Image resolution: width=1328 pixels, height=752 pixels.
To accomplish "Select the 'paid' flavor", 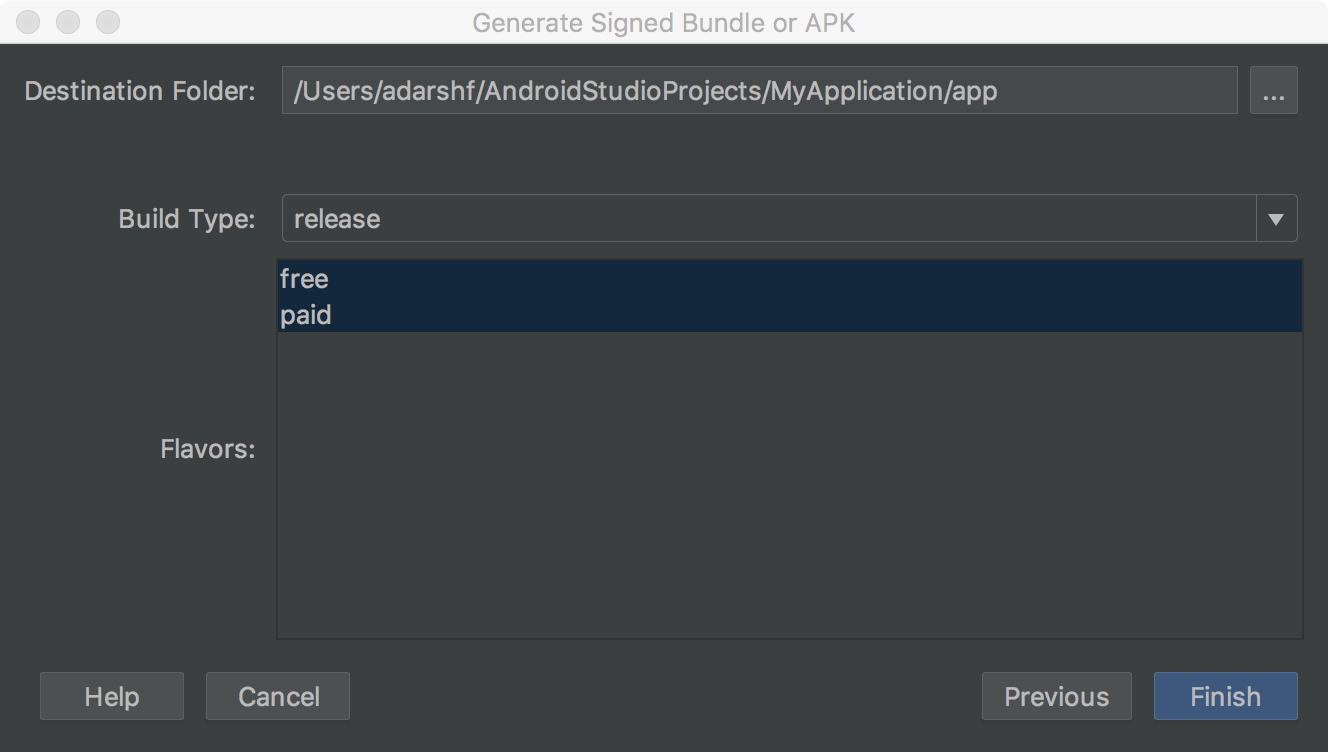I will [x=306, y=315].
